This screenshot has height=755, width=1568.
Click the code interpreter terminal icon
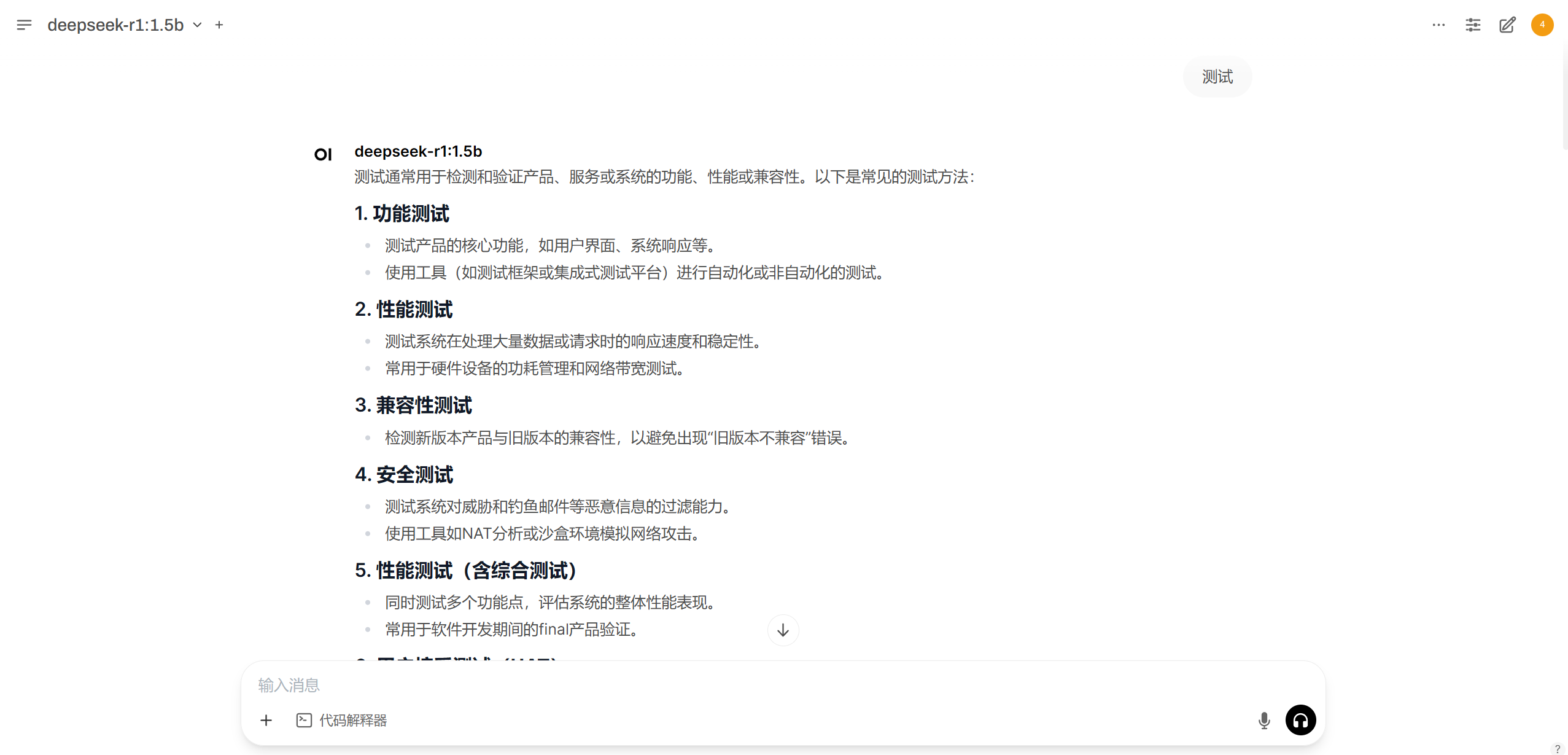[x=304, y=720]
